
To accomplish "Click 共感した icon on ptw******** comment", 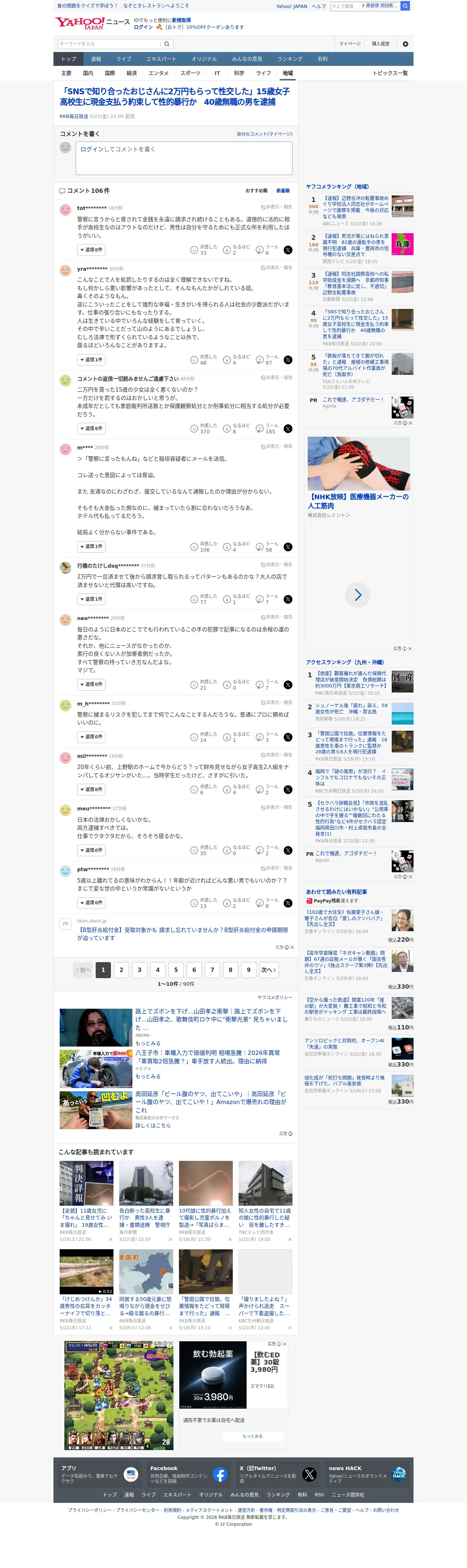I will point(194,903).
